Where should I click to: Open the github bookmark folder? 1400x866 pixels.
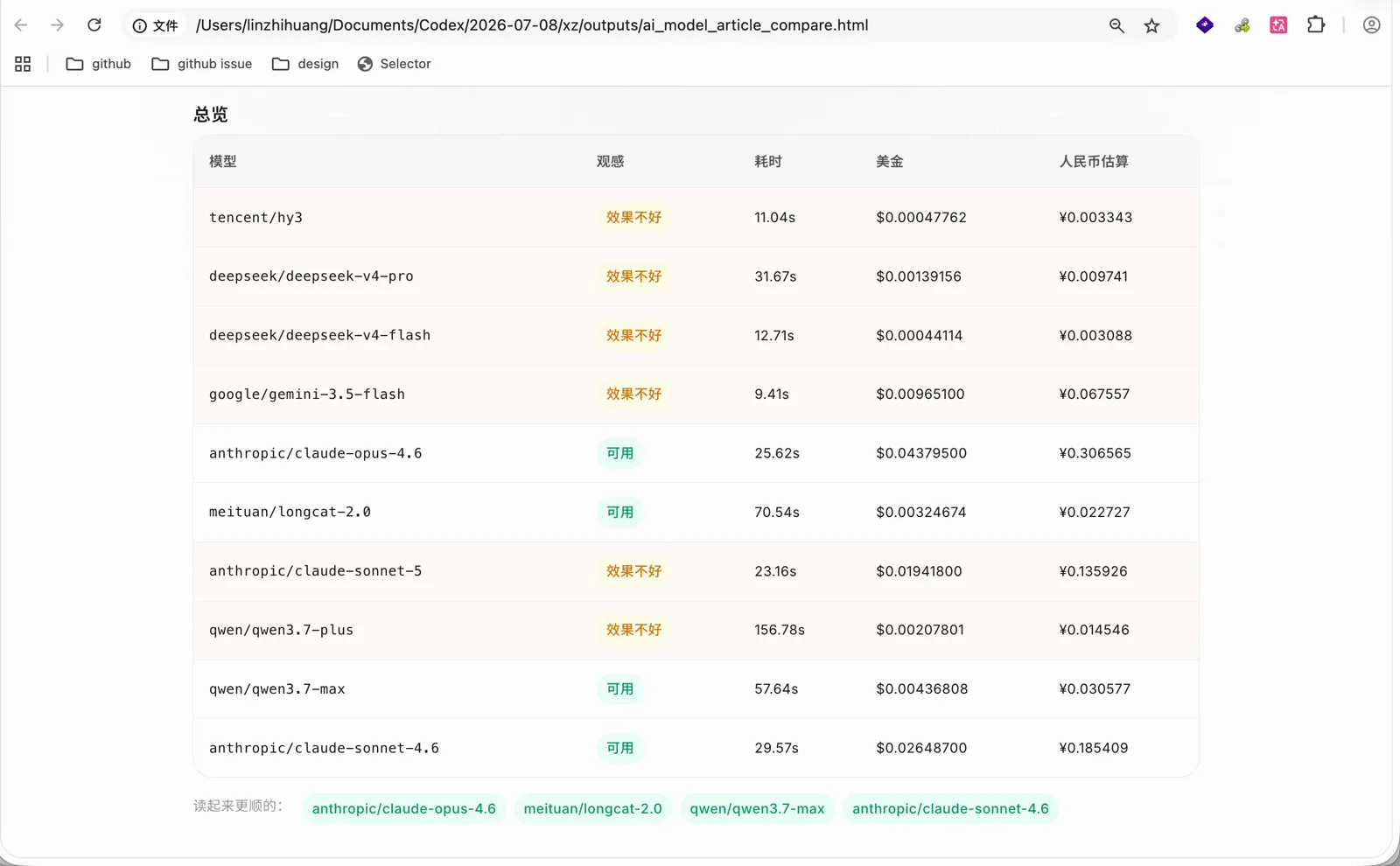click(98, 64)
